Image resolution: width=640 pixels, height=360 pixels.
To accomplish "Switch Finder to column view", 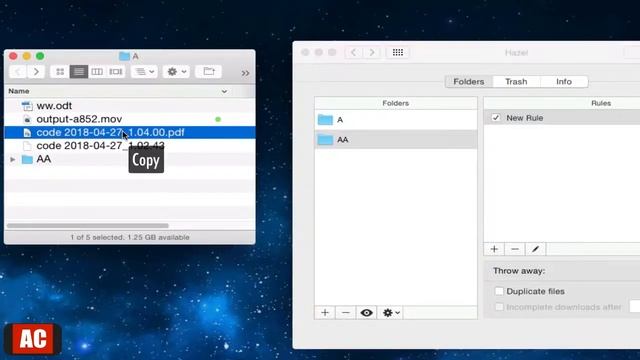I will tap(97, 72).
